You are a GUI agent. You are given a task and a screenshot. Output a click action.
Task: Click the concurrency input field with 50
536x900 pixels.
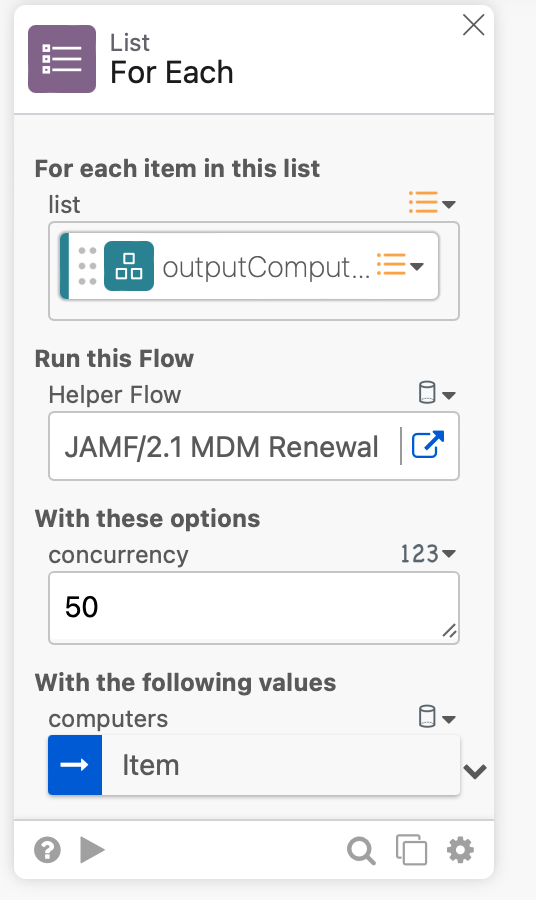click(254, 607)
